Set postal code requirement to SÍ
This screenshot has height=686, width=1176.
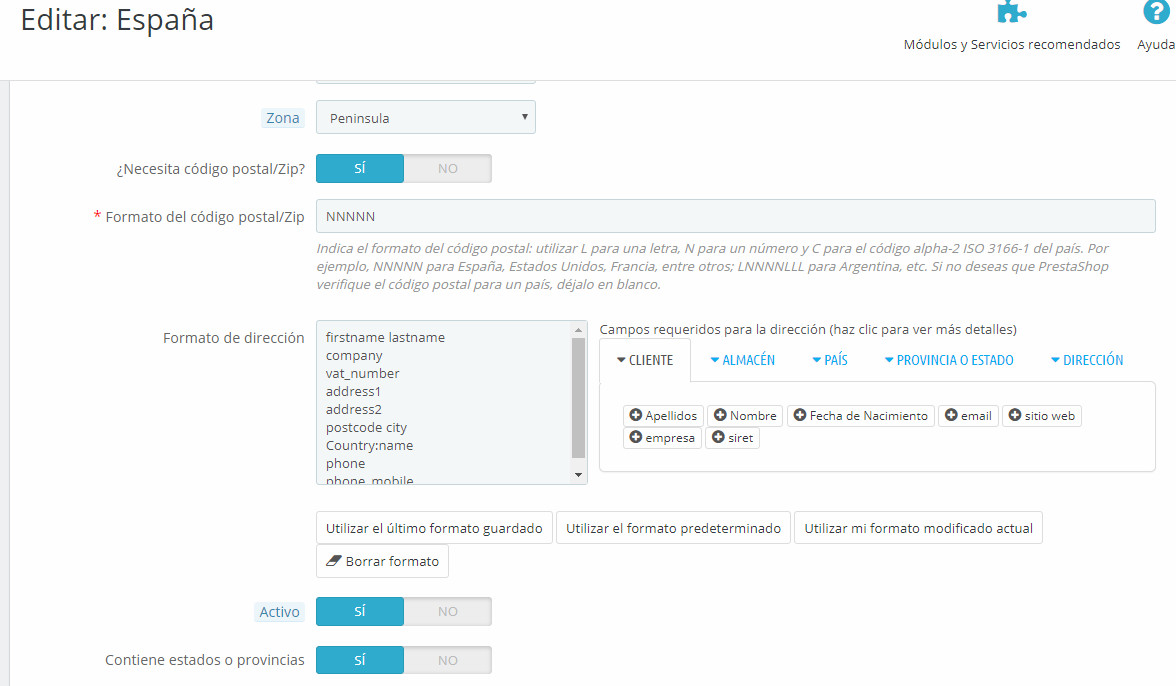tap(360, 169)
